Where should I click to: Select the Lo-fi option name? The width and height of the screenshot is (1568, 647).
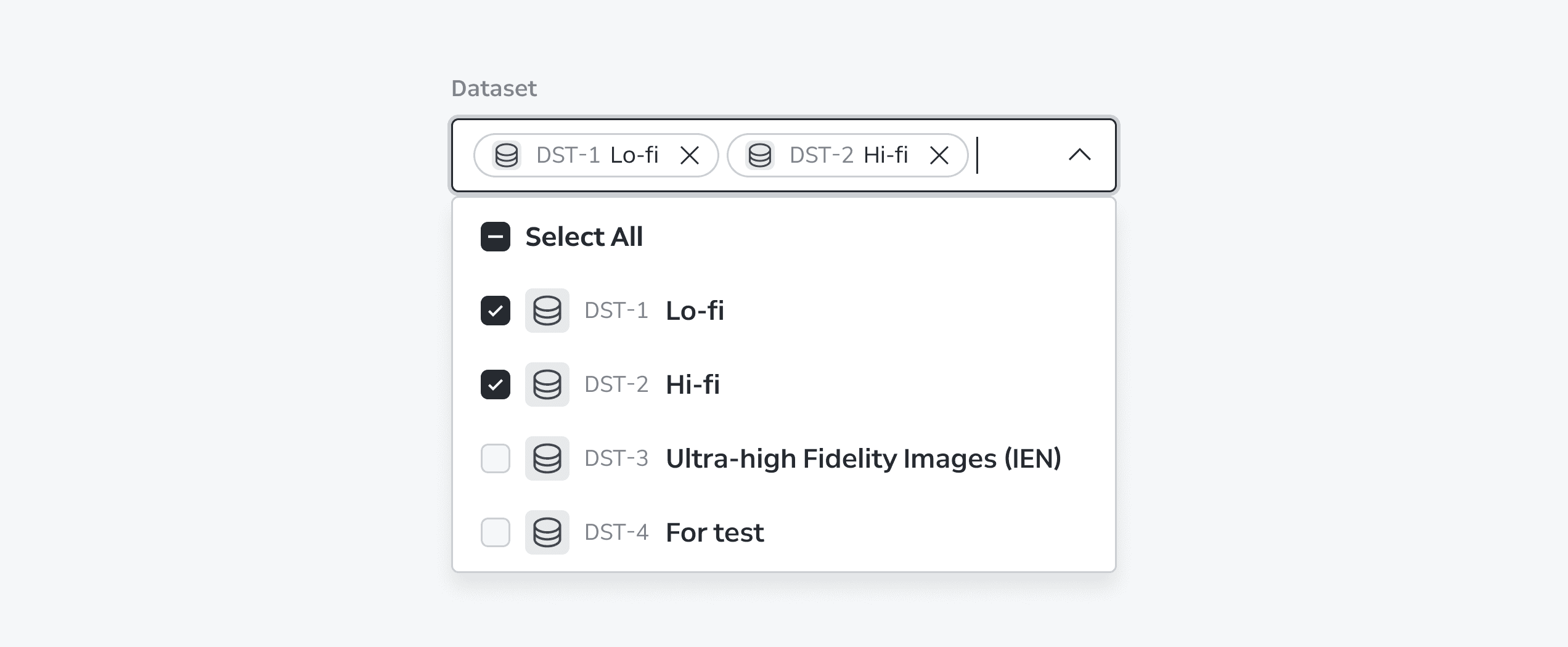(695, 311)
